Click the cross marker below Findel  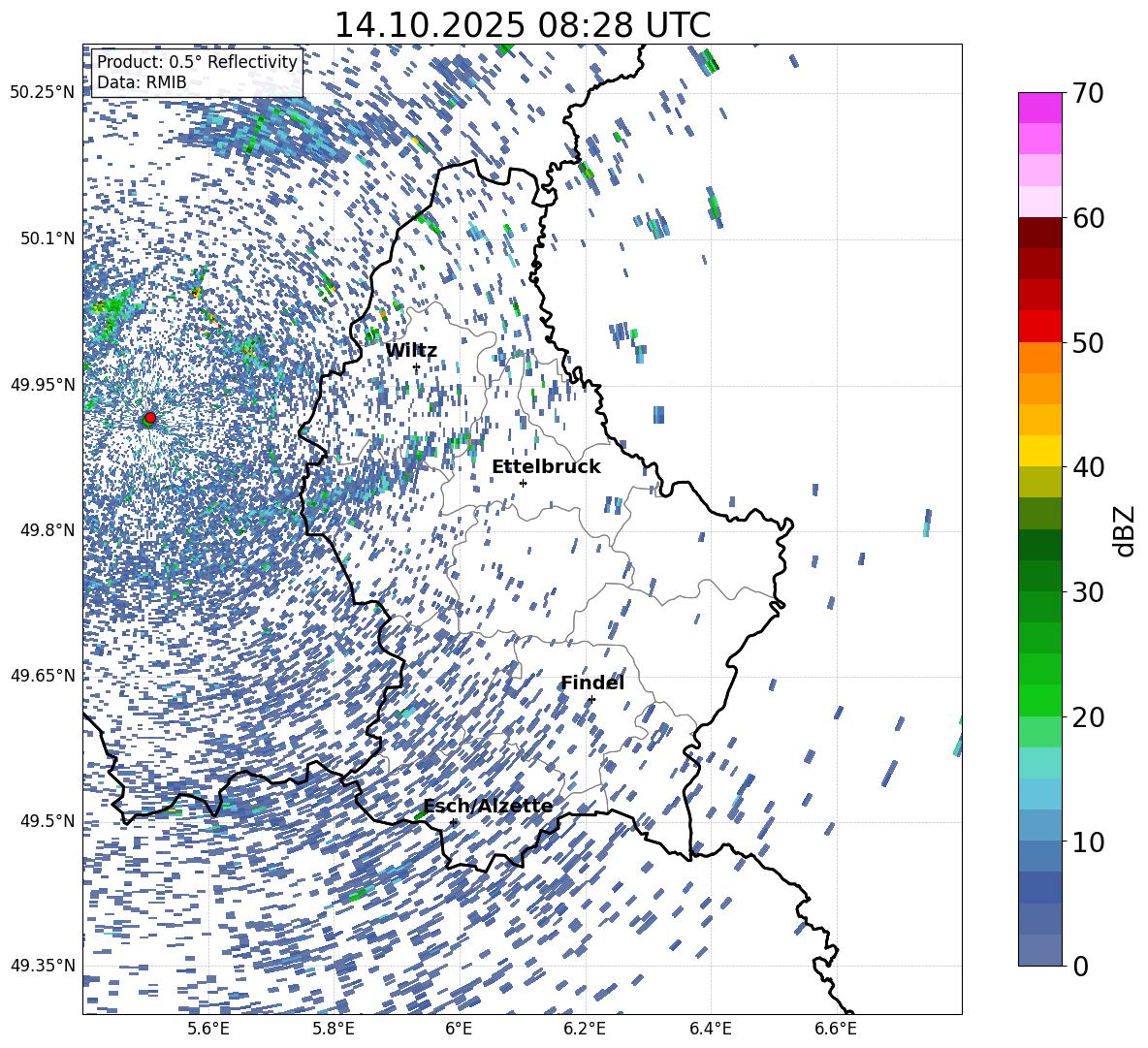pyautogui.click(x=591, y=700)
